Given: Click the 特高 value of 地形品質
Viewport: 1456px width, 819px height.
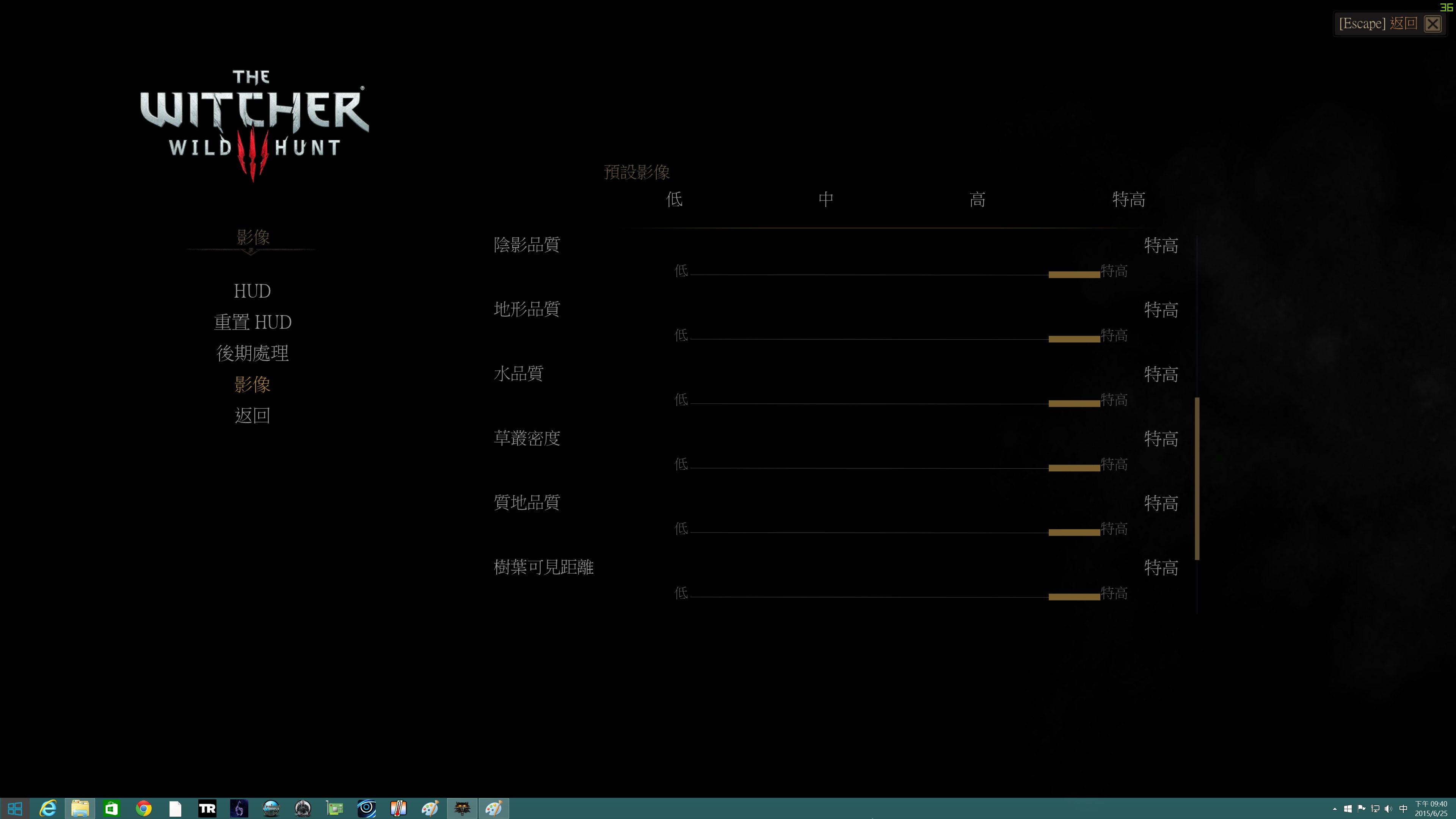Looking at the screenshot, I should coord(1161,310).
